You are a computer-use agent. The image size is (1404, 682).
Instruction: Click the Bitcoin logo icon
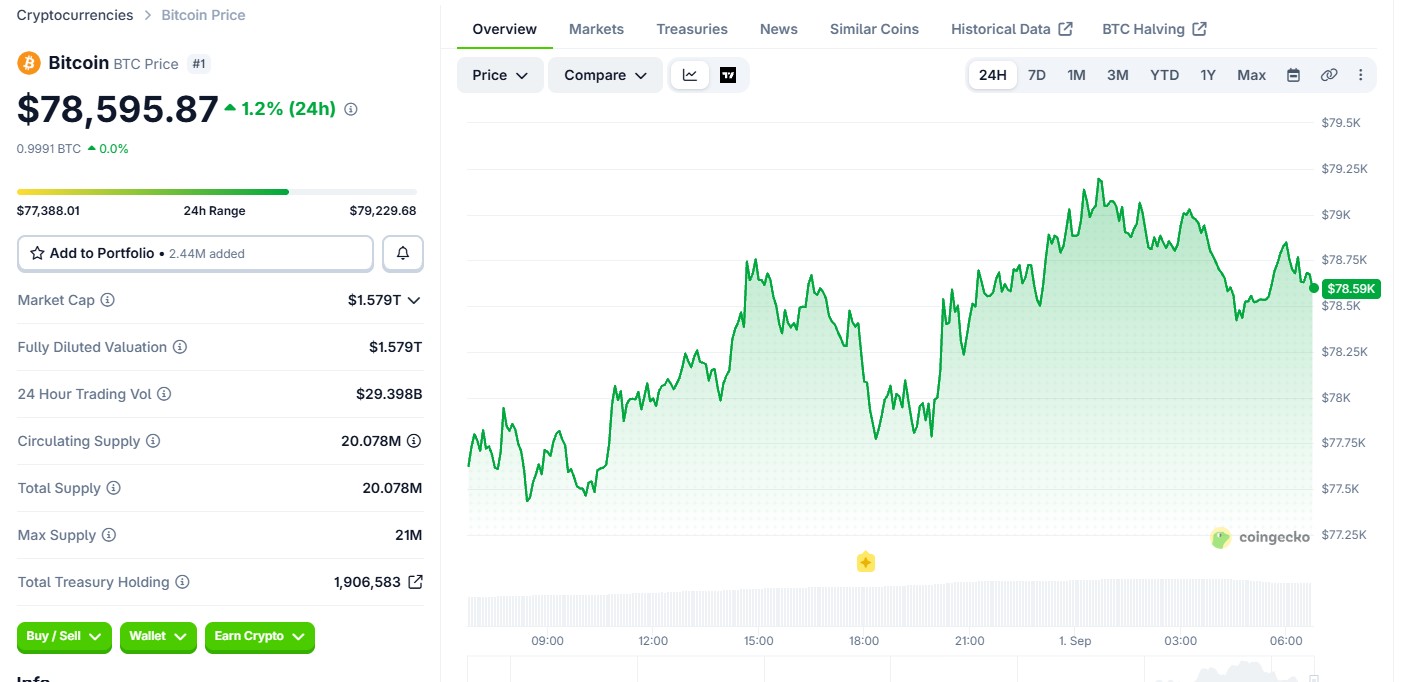[29, 63]
